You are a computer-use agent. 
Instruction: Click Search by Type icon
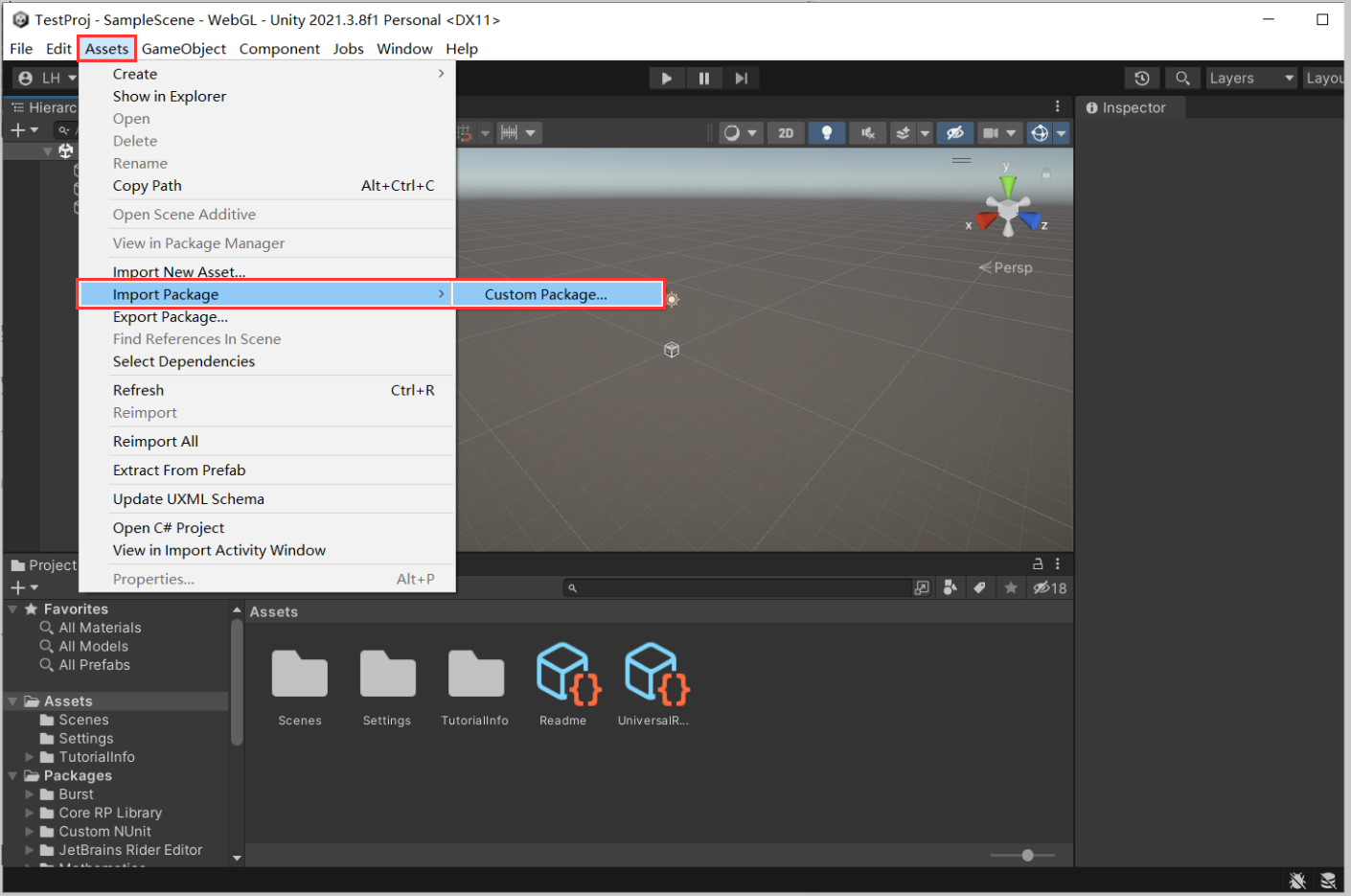(x=950, y=587)
